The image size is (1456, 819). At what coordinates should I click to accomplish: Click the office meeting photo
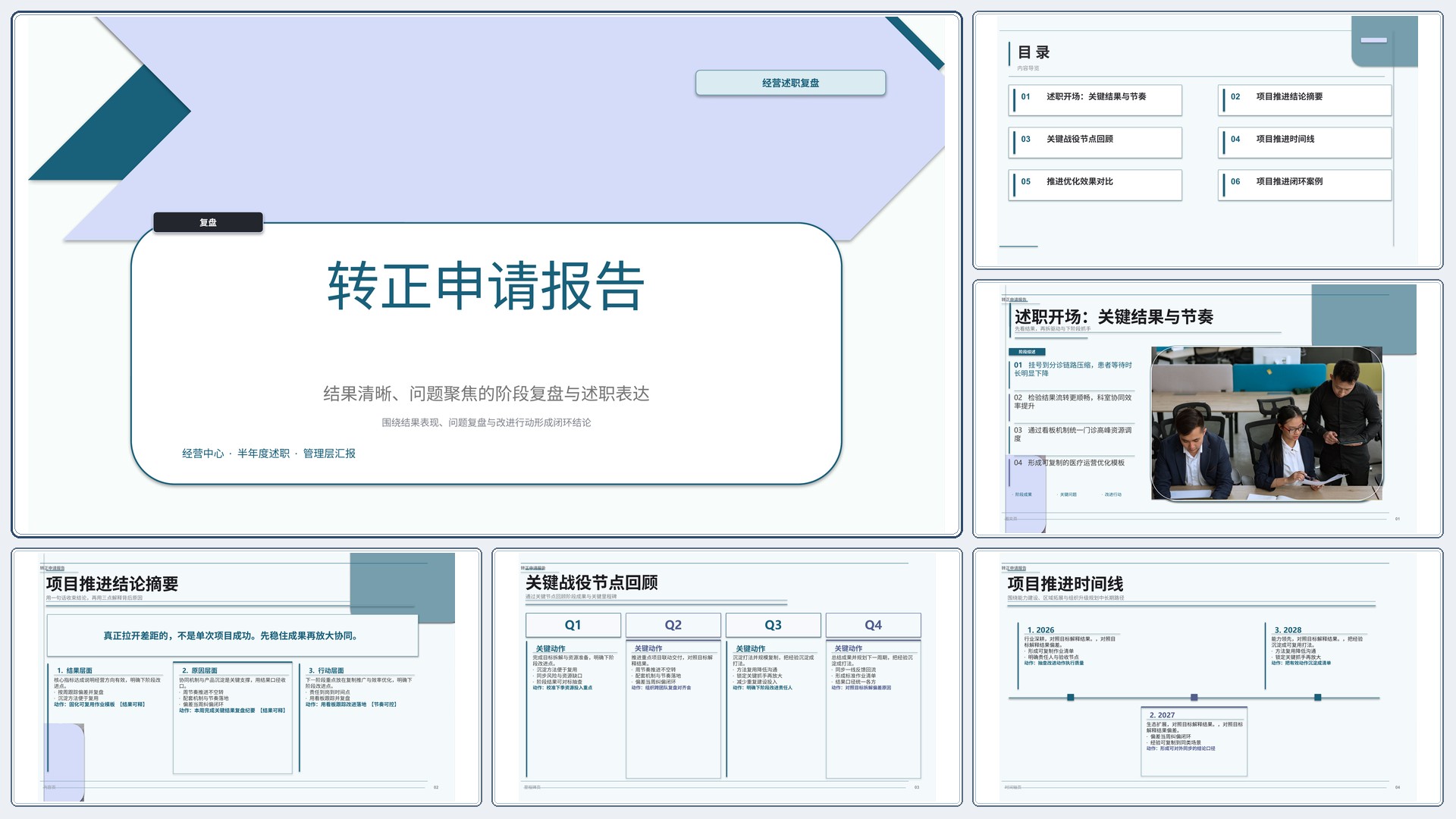click(1266, 423)
